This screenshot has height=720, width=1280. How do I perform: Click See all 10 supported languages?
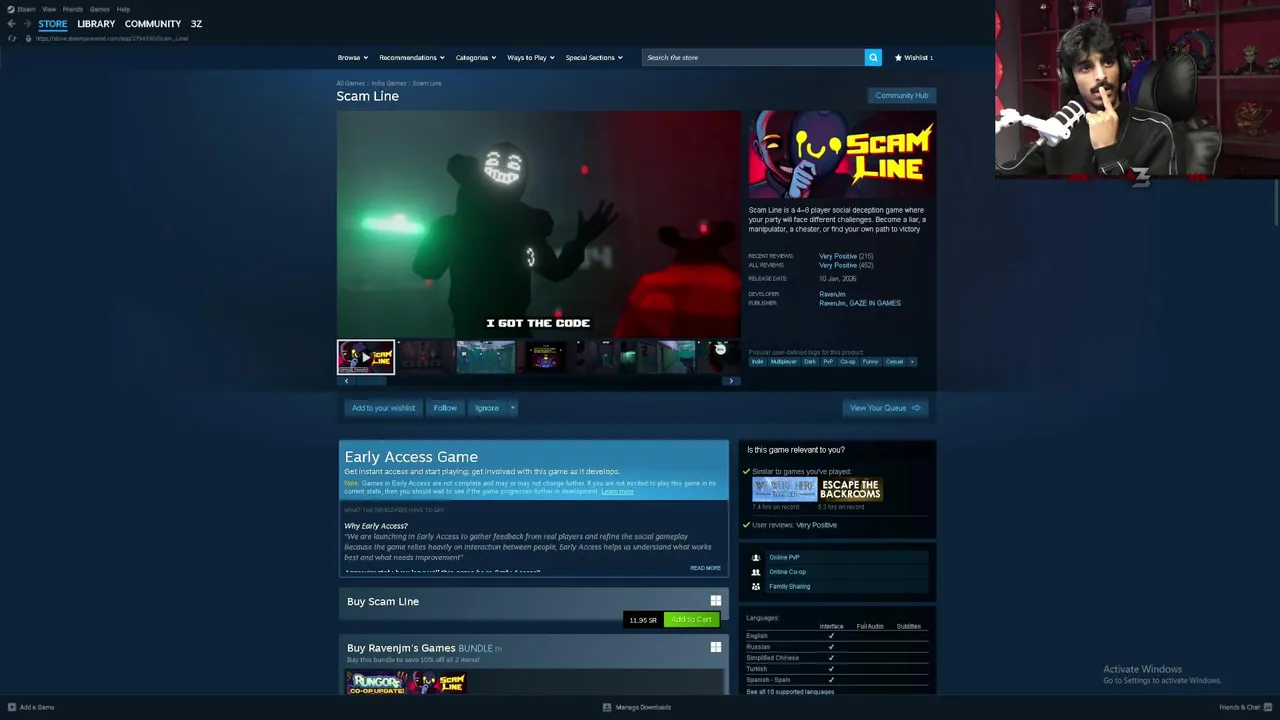(x=790, y=692)
